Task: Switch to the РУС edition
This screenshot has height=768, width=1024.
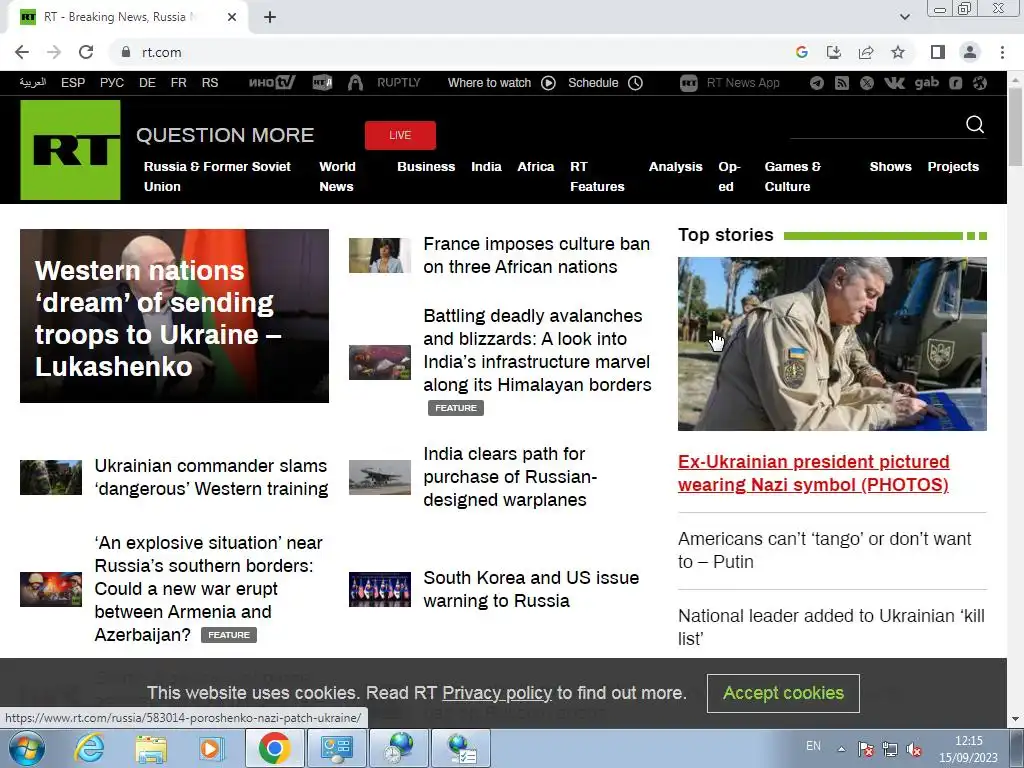Action: (112, 83)
